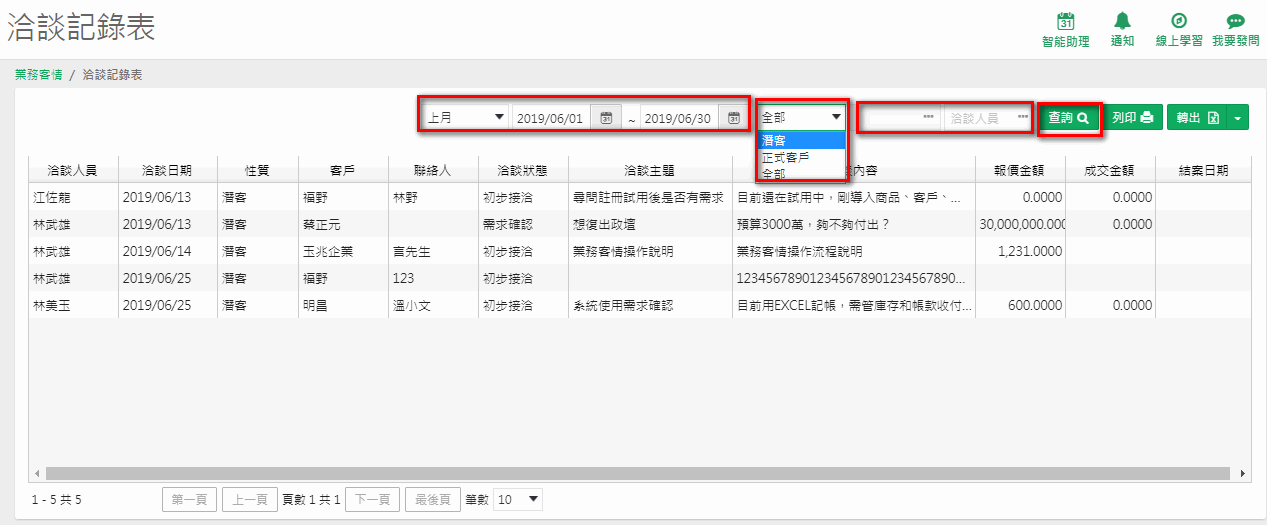Open start date calendar picker icon
Image resolution: width=1267 pixels, height=525 pixels.
click(x=606, y=118)
